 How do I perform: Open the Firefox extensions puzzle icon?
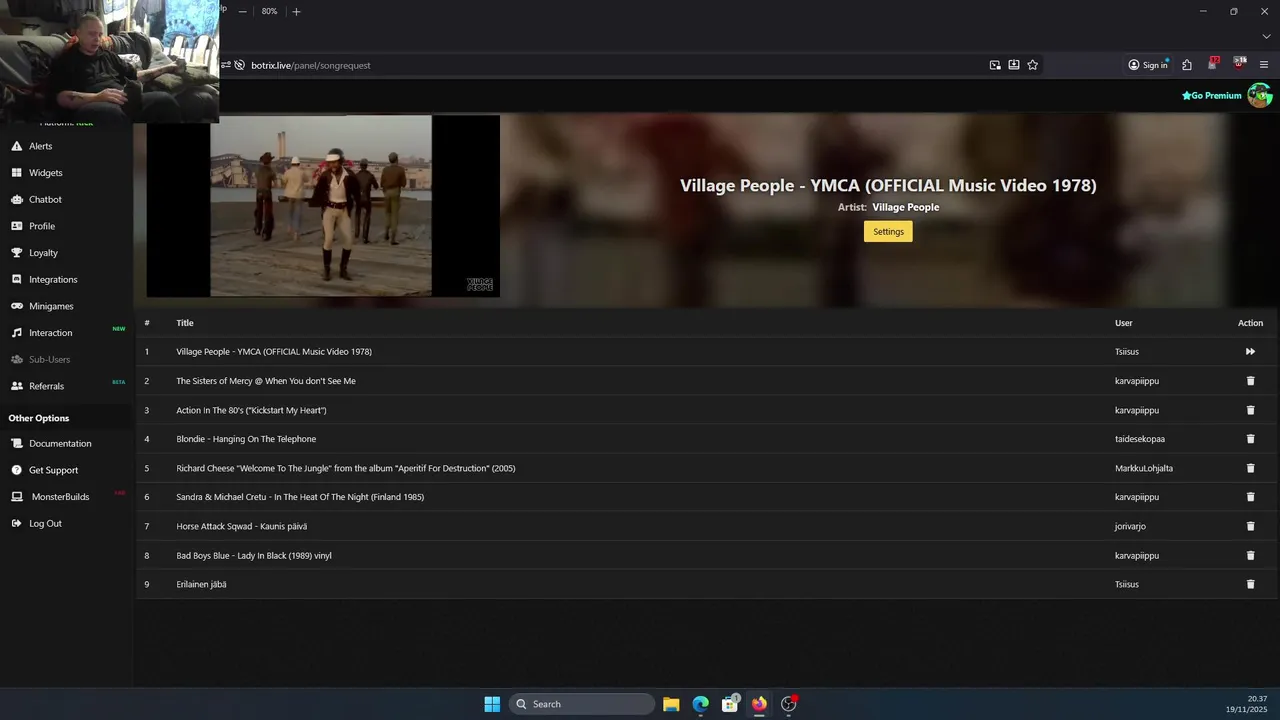tap(1187, 65)
